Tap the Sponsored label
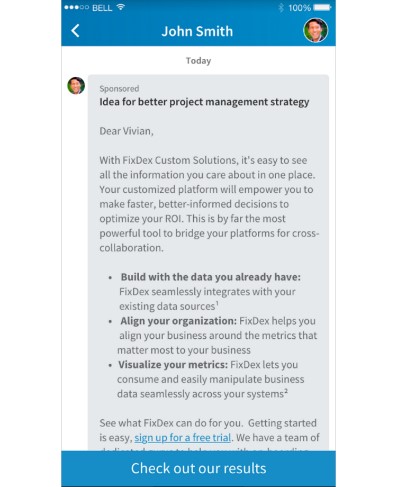 [119, 89]
